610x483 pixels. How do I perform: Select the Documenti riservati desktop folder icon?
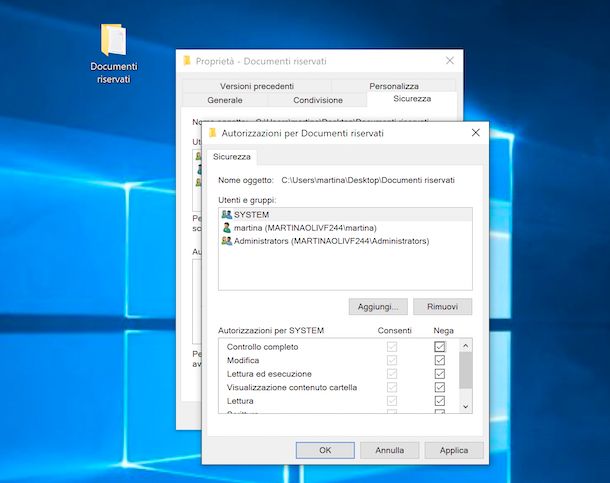pos(114,40)
